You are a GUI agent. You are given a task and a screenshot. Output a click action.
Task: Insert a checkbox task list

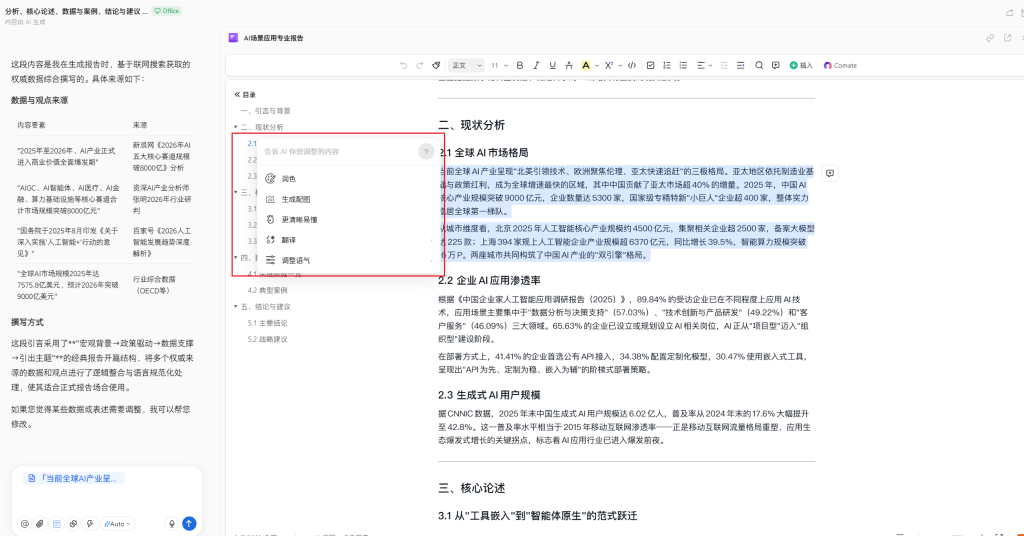point(650,65)
